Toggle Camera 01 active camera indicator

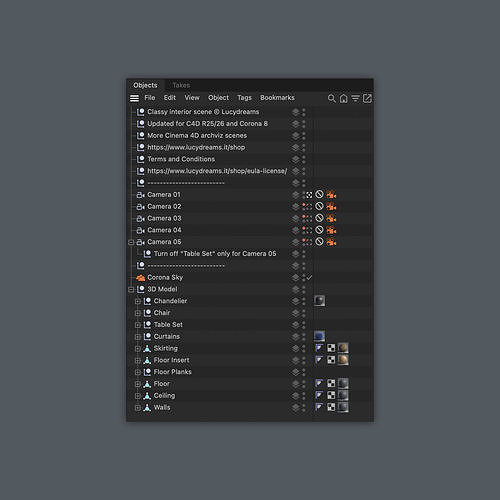pos(309,195)
